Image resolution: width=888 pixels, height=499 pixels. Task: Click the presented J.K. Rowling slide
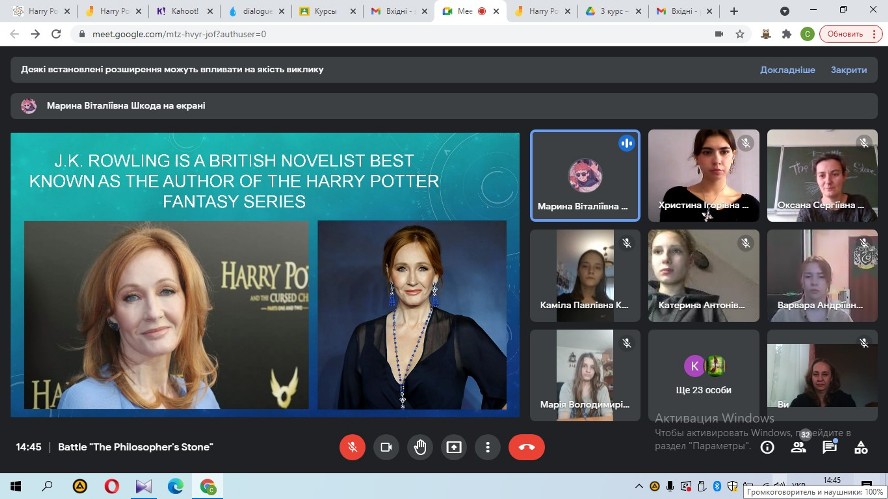(265, 274)
